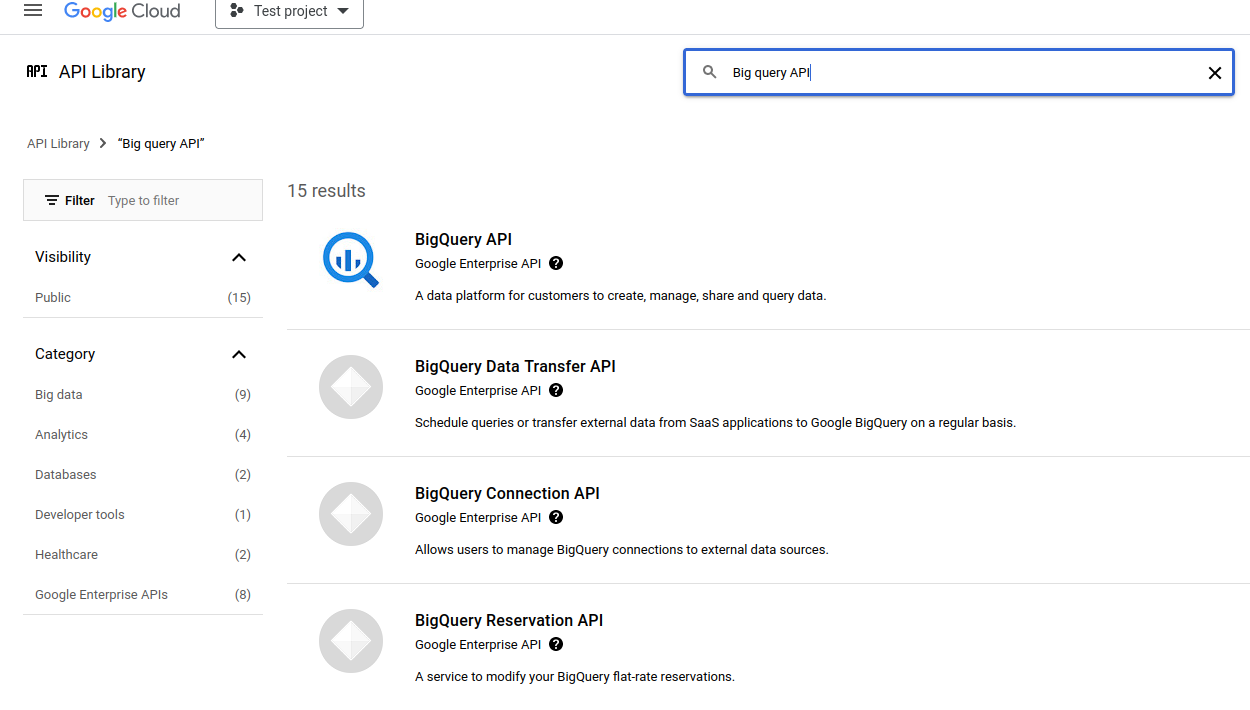Image resolution: width=1250 pixels, height=710 pixels.
Task: Click the 15 results count text
Action: click(326, 191)
